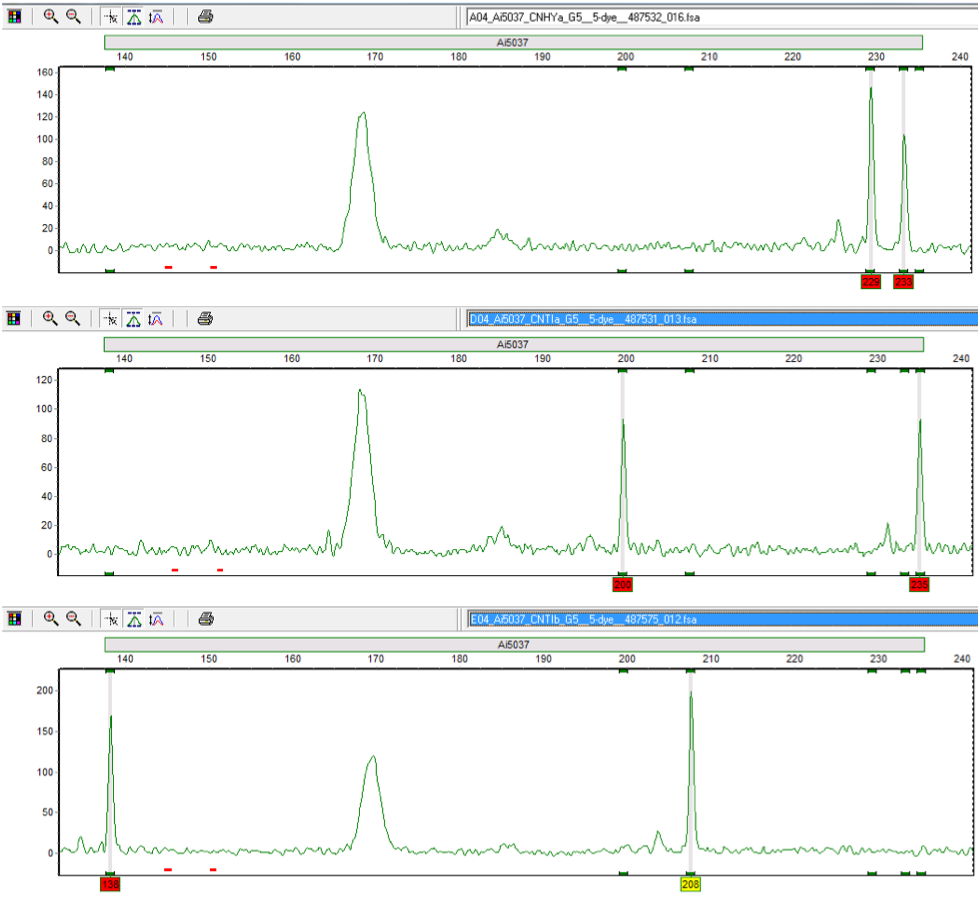
Task: Open dye color palette in middle panel
Action: click(14, 319)
